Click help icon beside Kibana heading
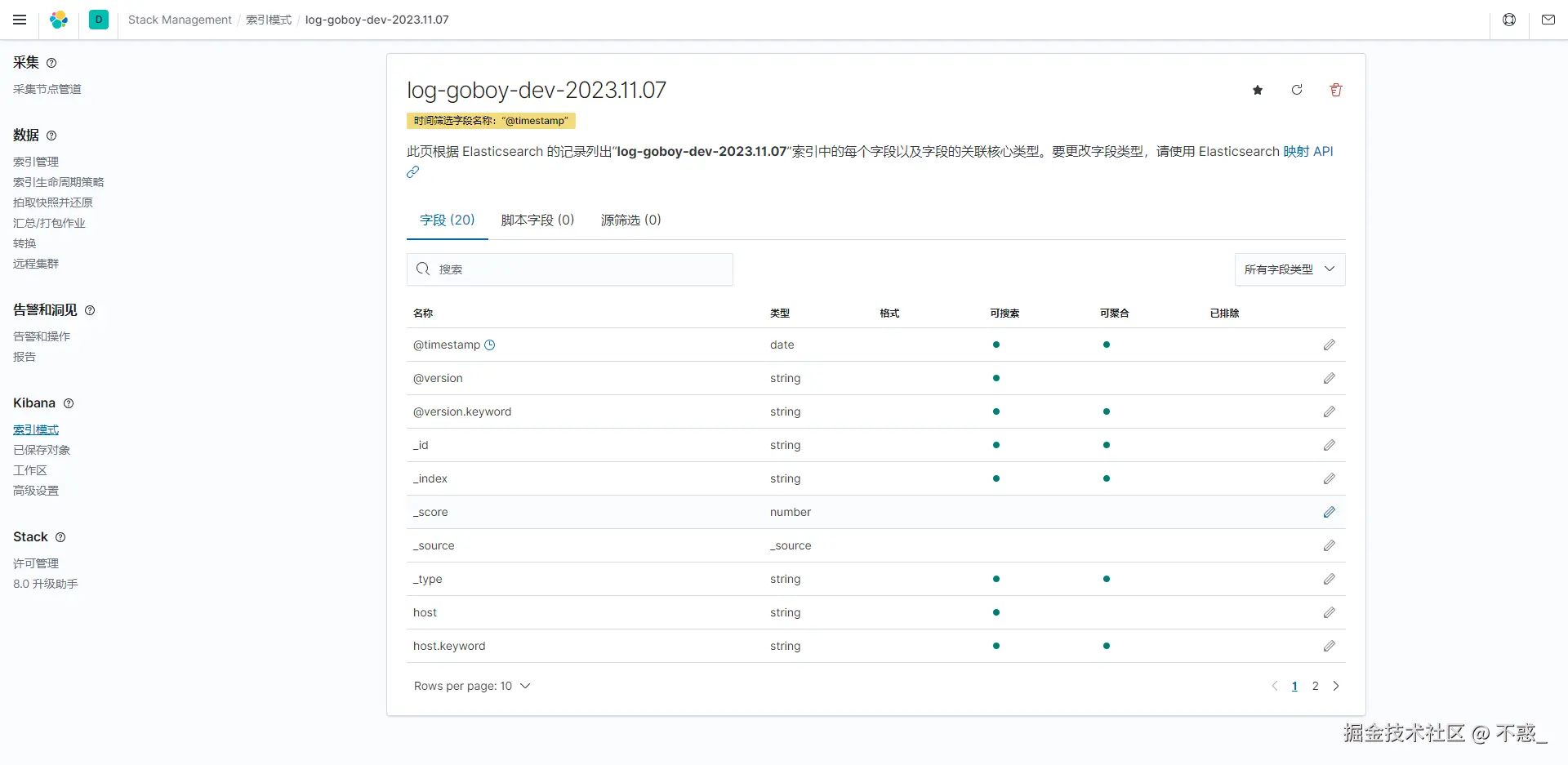 click(x=69, y=403)
